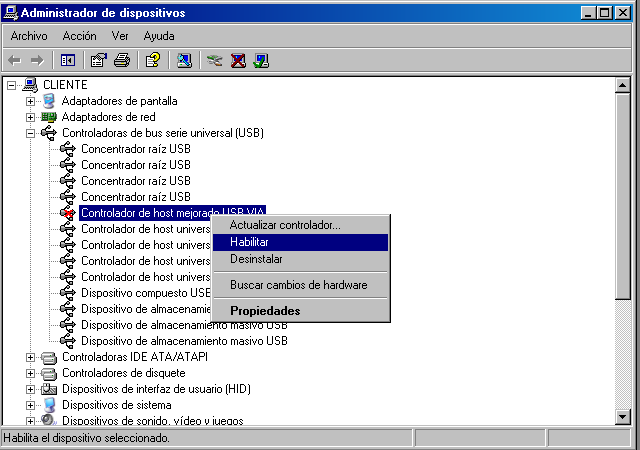Viewport: 640px width, 450px height.
Task: Toggle the show/hide console tree icon
Action: [x=68, y=61]
